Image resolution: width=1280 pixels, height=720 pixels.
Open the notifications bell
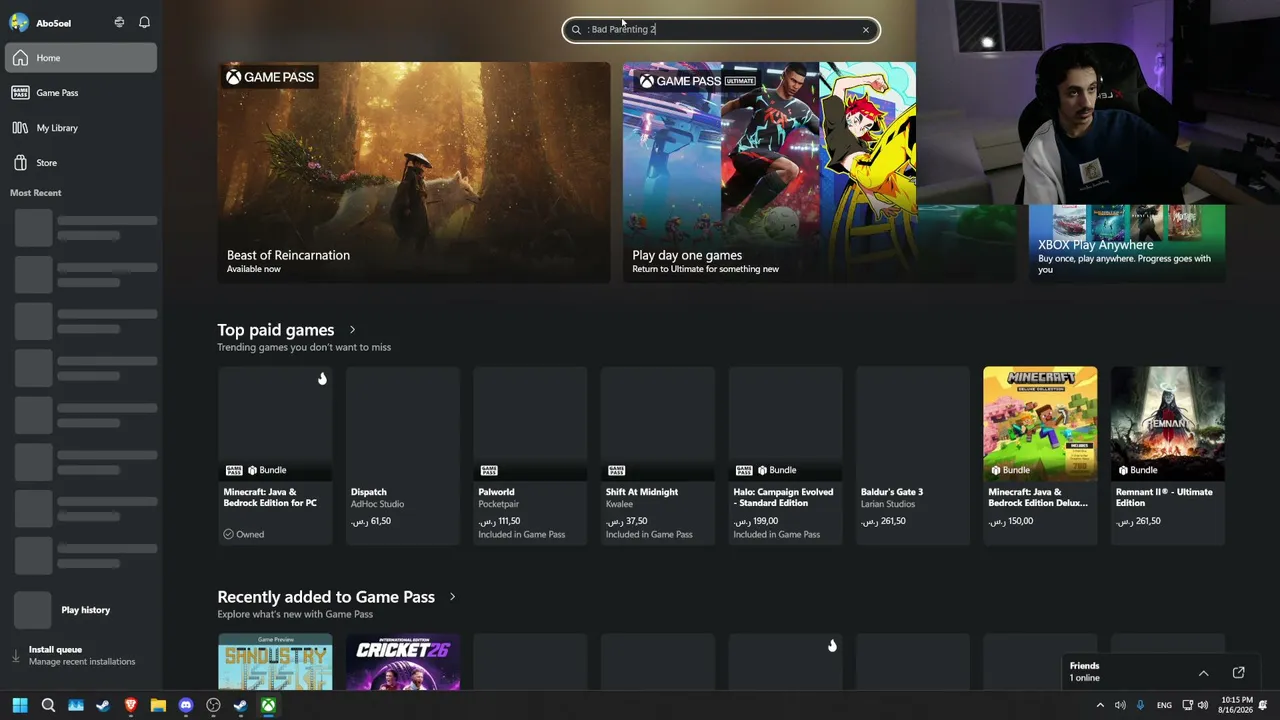[144, 22]
